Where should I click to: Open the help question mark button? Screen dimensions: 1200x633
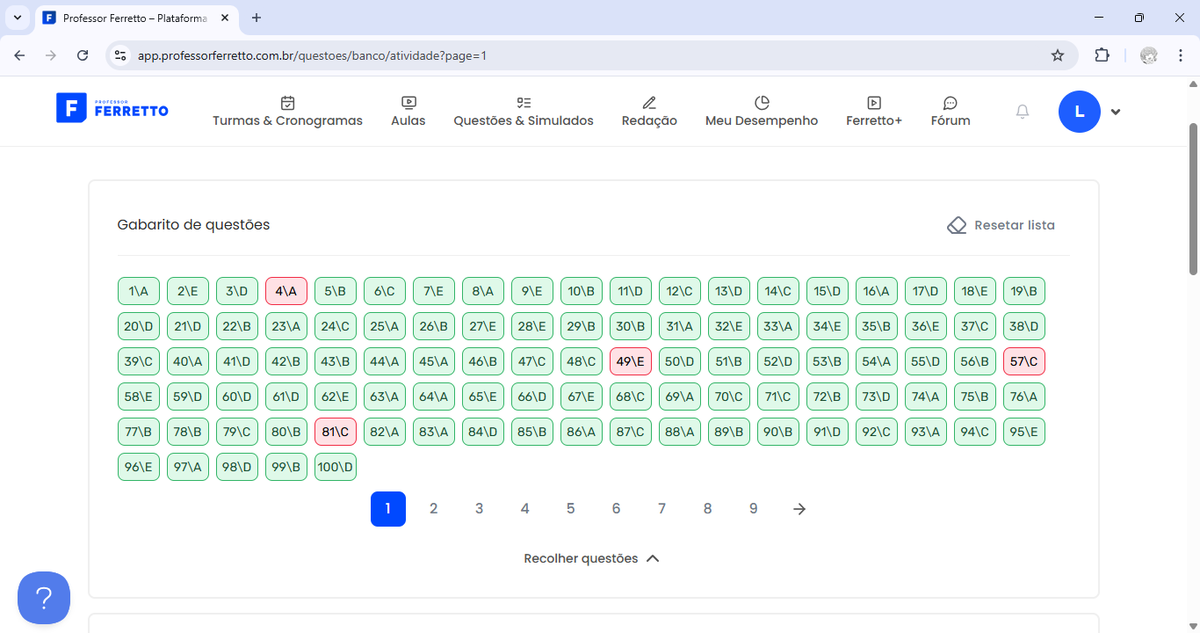click(44, 598)
